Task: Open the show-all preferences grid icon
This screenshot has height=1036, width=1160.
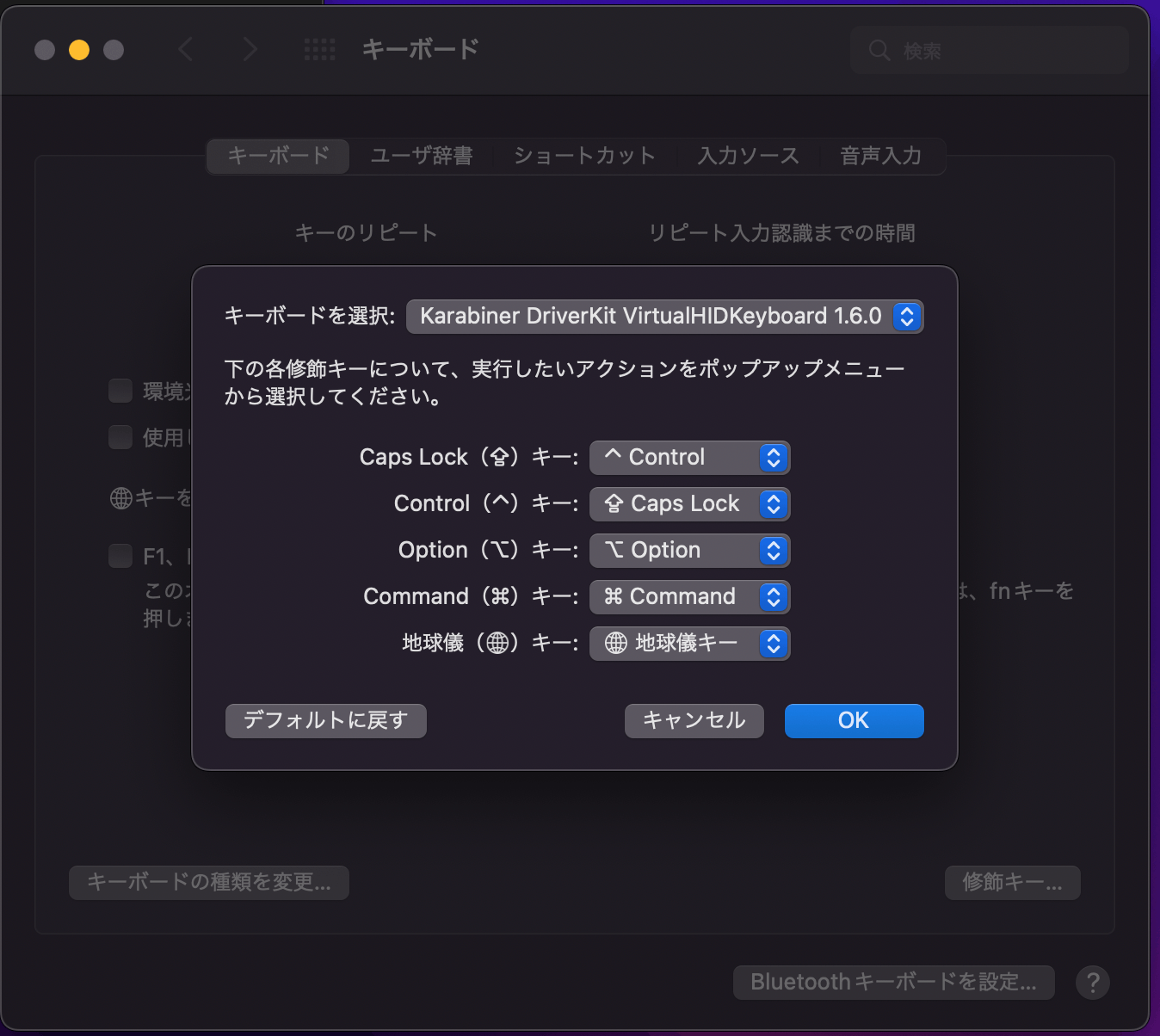Action: coord(320,49)
